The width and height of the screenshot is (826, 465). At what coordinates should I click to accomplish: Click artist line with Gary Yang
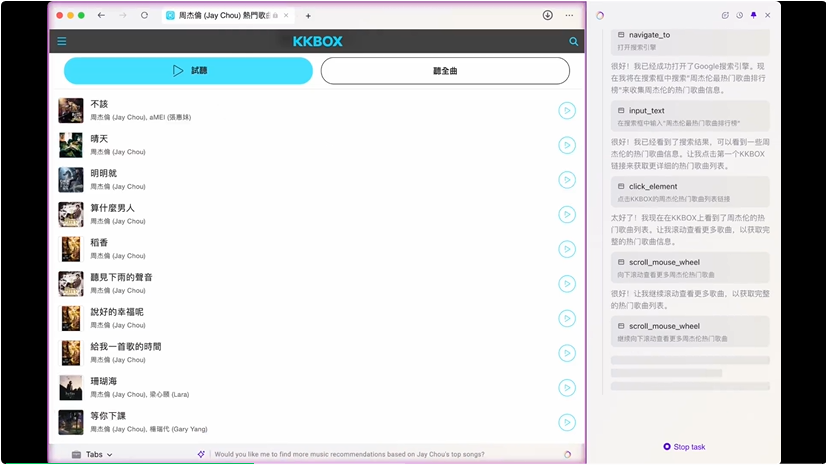click(149, 429)
